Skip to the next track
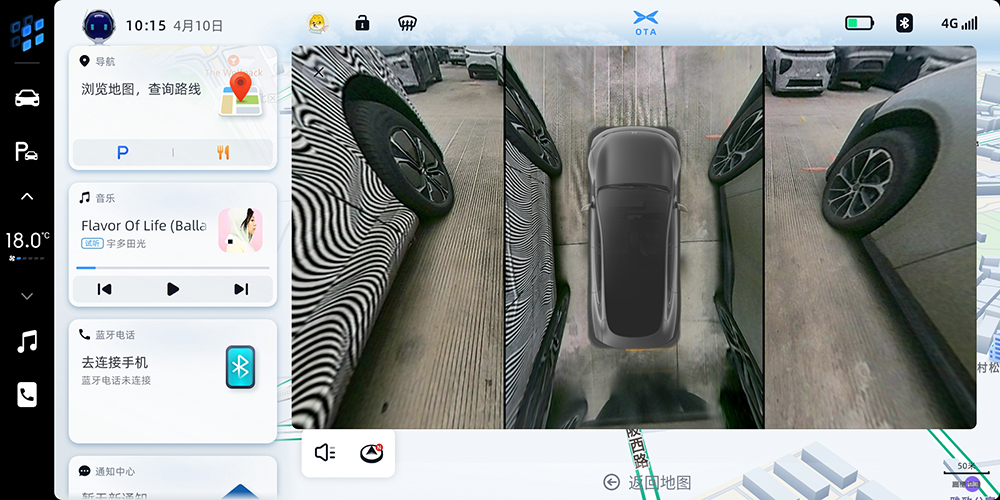1000x500 pixels. pyautogui.click(x=241, y=289)
